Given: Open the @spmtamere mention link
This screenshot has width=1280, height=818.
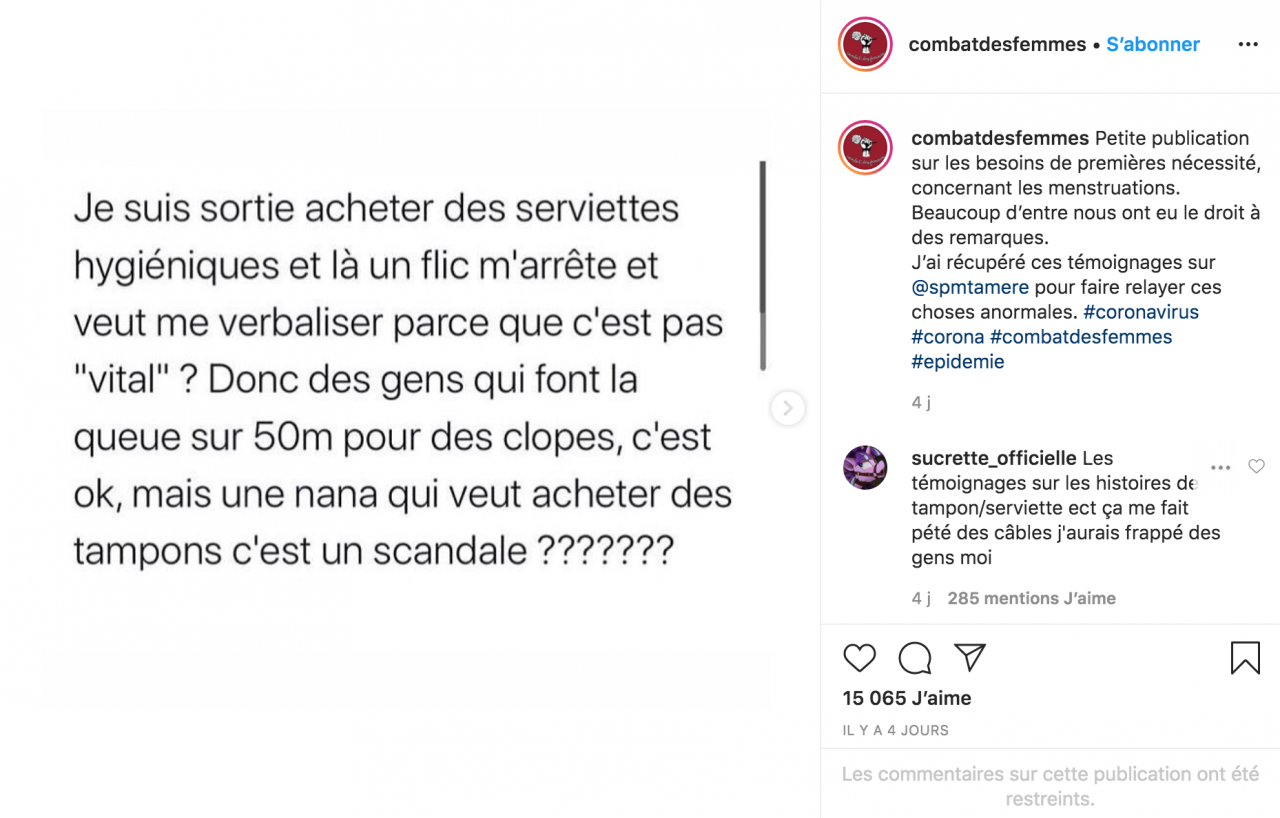Looking at the screenshot, I should 968,287.
